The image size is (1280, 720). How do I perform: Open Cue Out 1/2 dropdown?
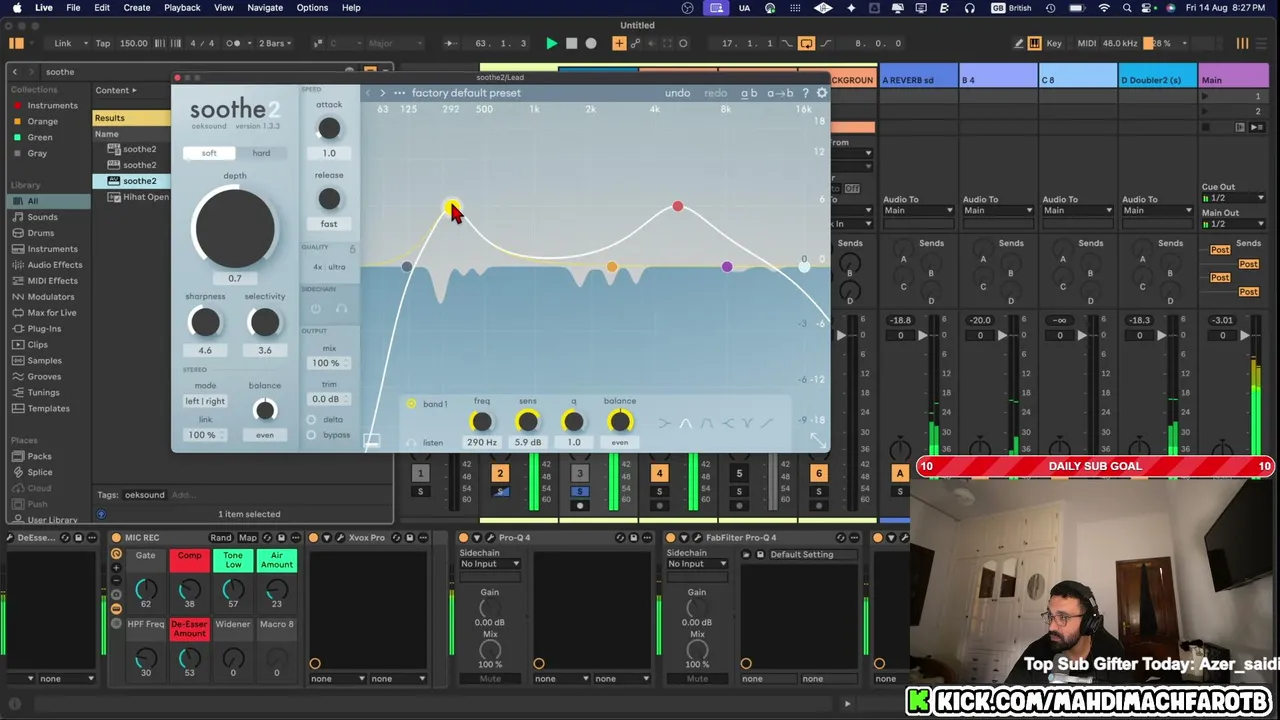(x=1234, y=198)
